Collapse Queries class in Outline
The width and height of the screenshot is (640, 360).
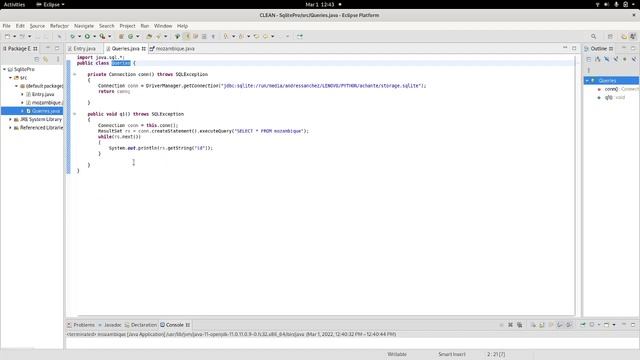(587, 81)
